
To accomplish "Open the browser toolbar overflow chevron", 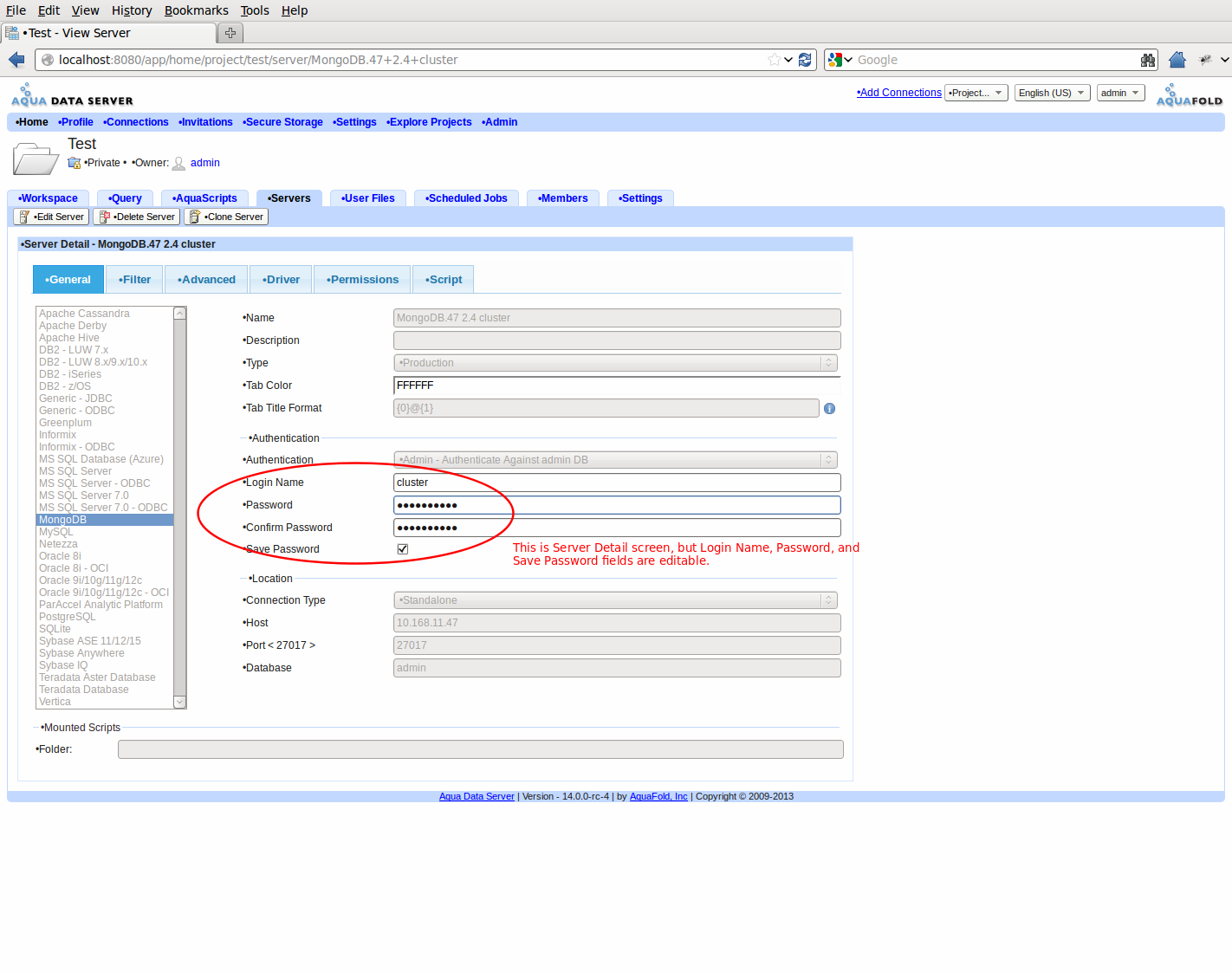I will pyautogui.click(x=1224, y=60).
